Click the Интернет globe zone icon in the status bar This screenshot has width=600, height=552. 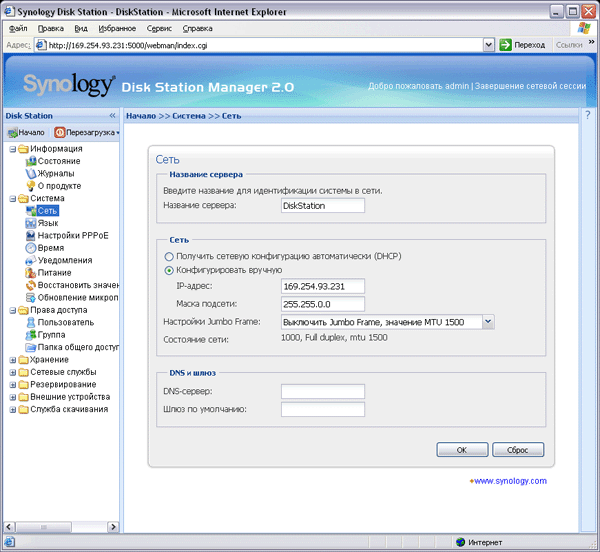[460, 542]
